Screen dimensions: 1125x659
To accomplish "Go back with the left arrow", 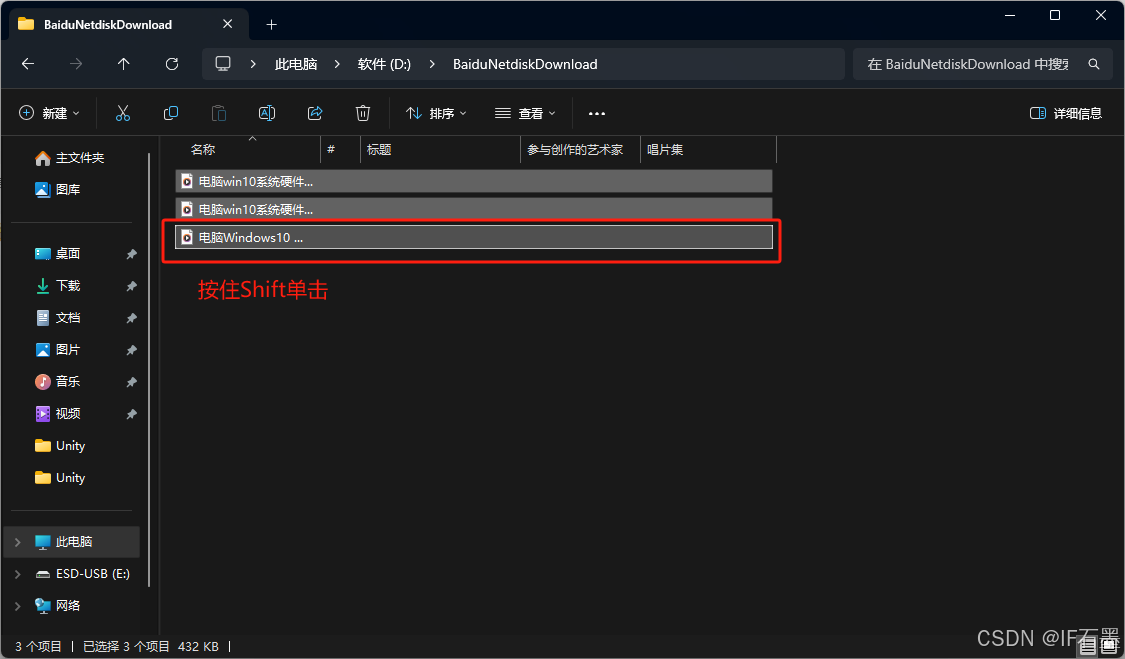I will (28, 64).
